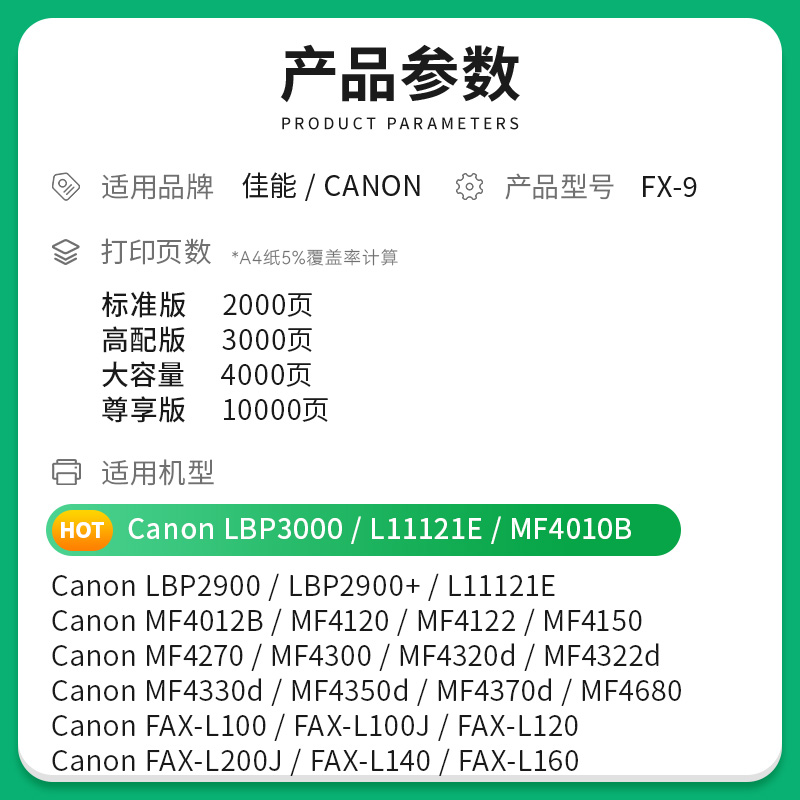Click the stacked layers icon beside 打印页数
This screenshot has width=800, height=800.
point(66,252)
